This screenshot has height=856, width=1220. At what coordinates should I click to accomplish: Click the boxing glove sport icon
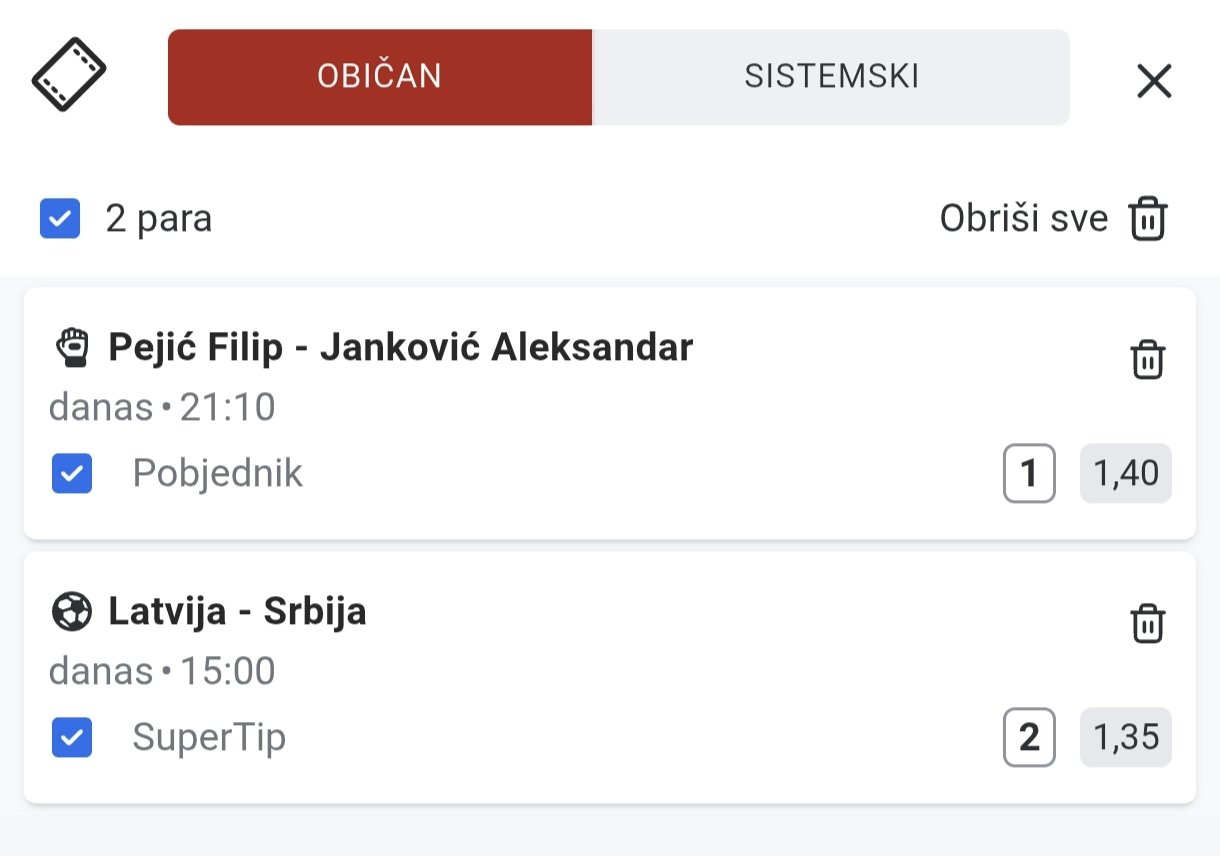(x=72, y=348)
